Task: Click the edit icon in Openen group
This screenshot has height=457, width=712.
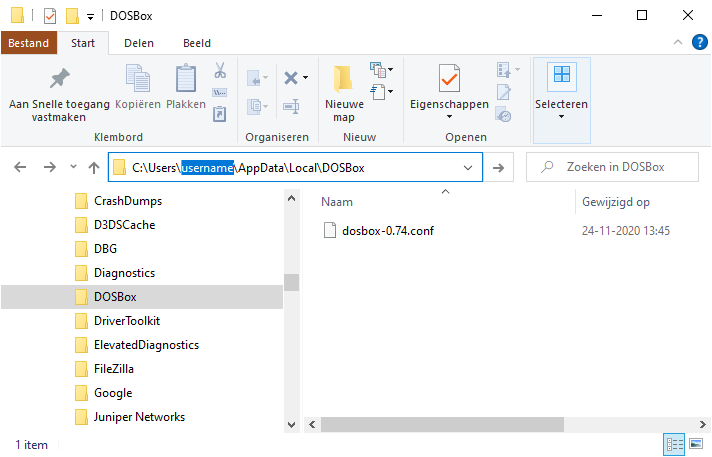Action: pyautogui.click(x=504, y=92)
